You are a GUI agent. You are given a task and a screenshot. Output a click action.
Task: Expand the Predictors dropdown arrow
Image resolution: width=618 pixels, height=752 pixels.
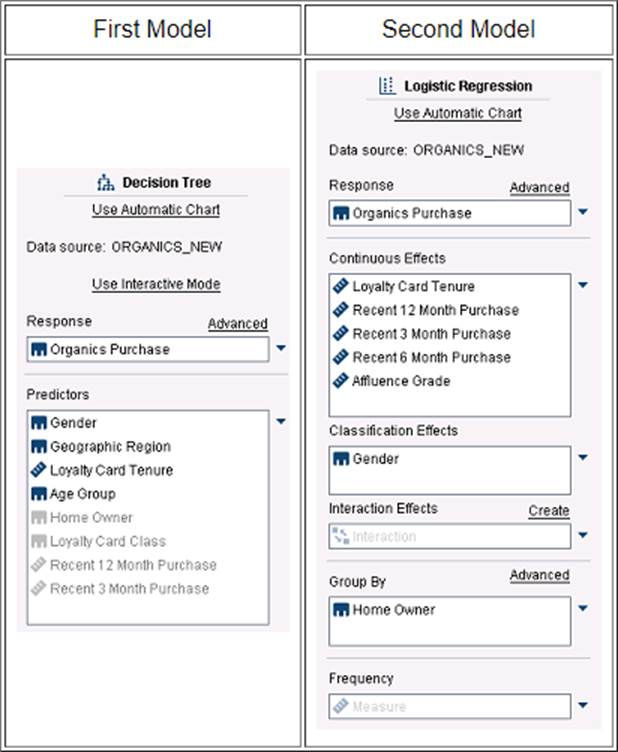pyautogui.click(x=281, y=422)
